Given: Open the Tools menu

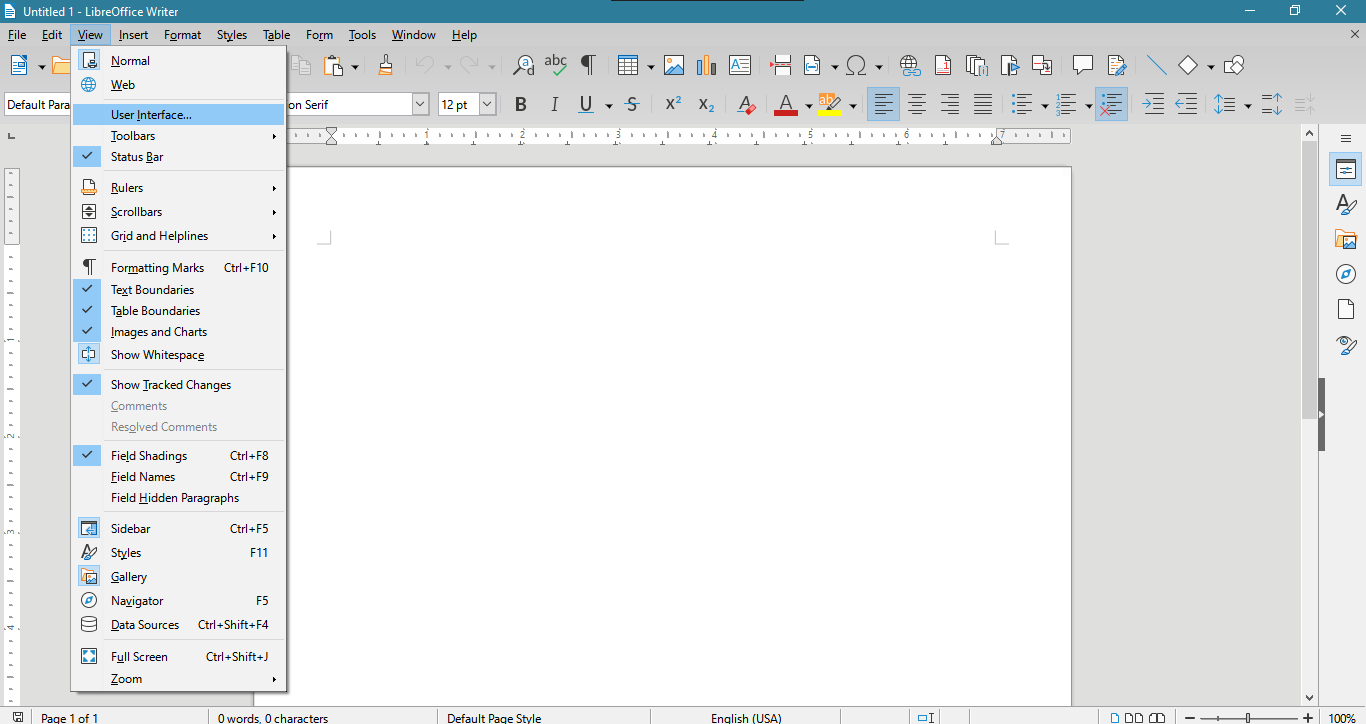Looking at the screenshot, I should click(362, 34).
